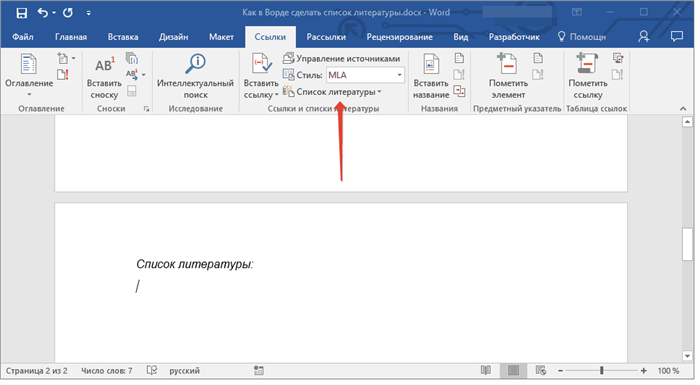Click Пометить элемент mark entry button
700x385 pixels.
click(x=508, y=76)
